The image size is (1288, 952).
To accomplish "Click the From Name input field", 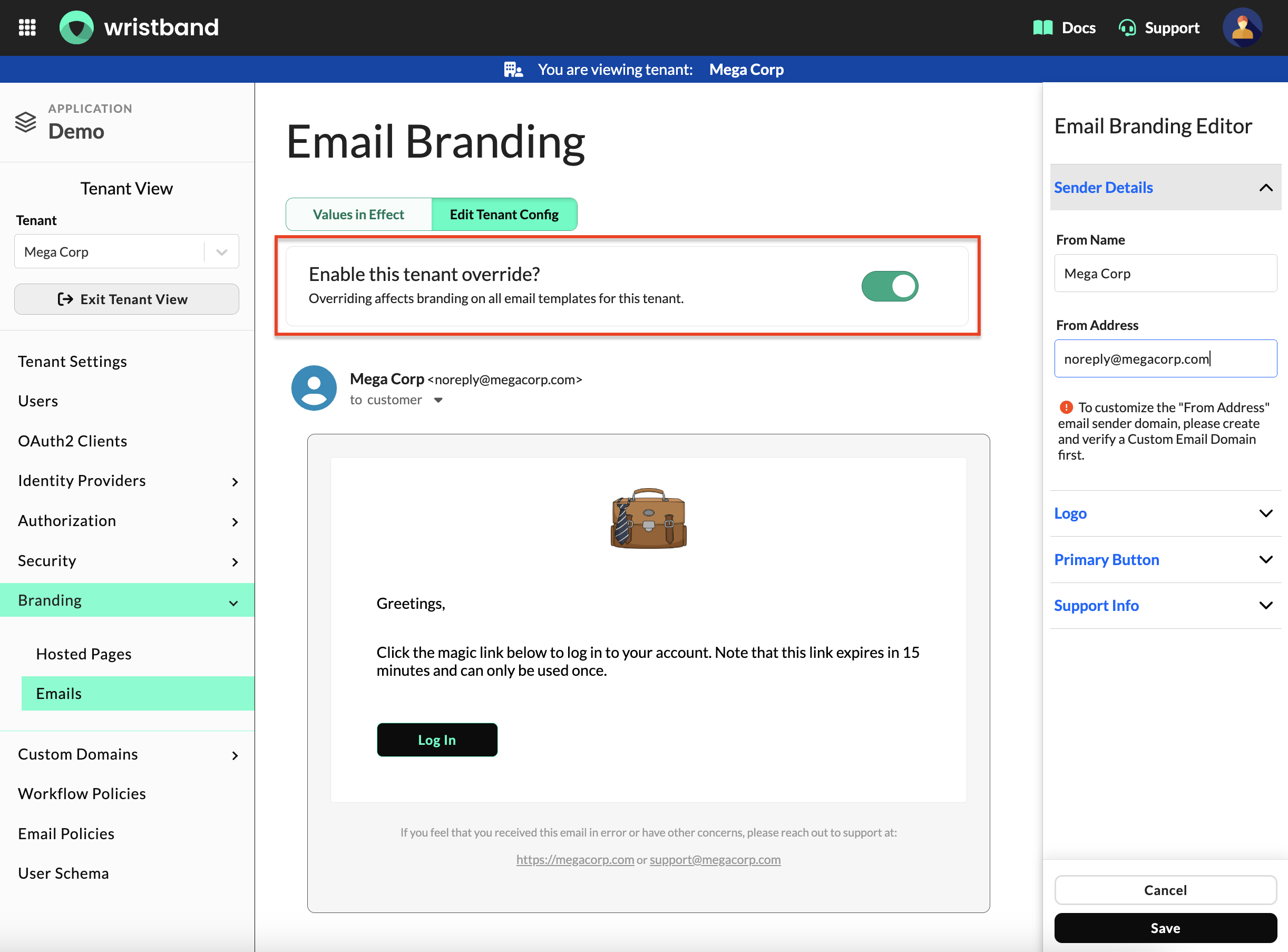I will click(x=1165, y=273).
